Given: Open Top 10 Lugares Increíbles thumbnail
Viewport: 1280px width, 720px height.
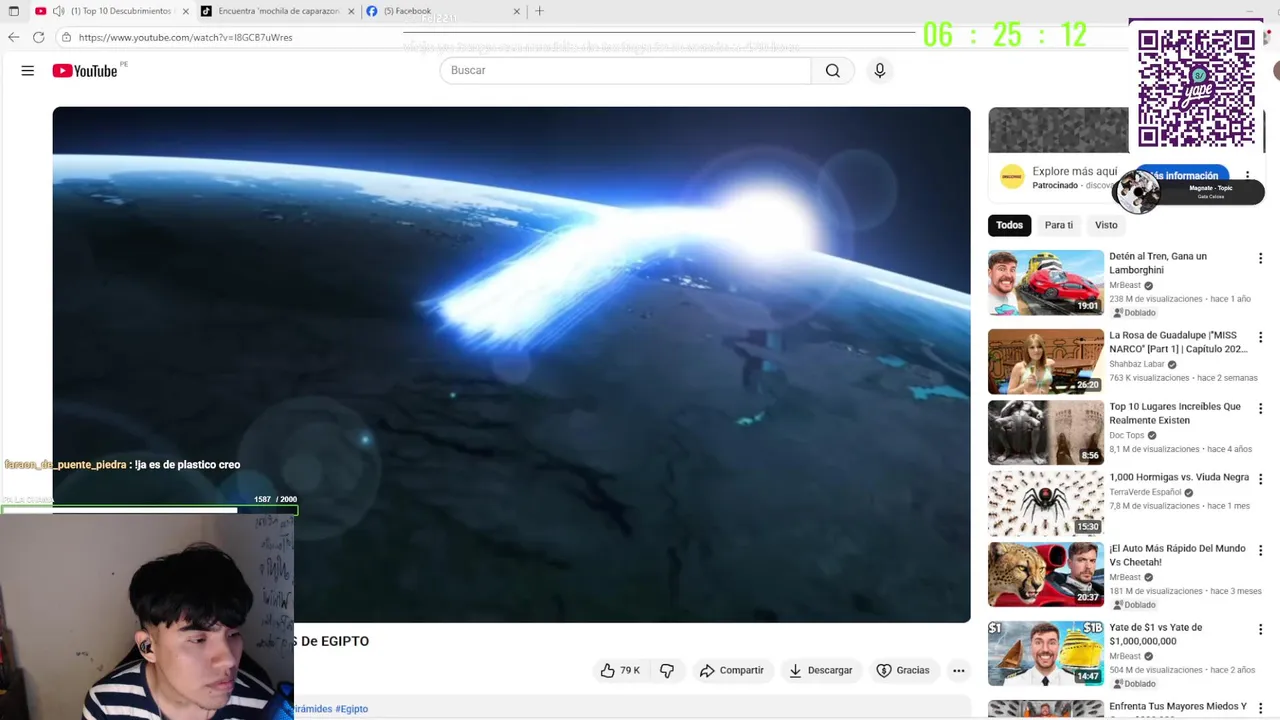Looking at the screenshot, I should 1046,432.
